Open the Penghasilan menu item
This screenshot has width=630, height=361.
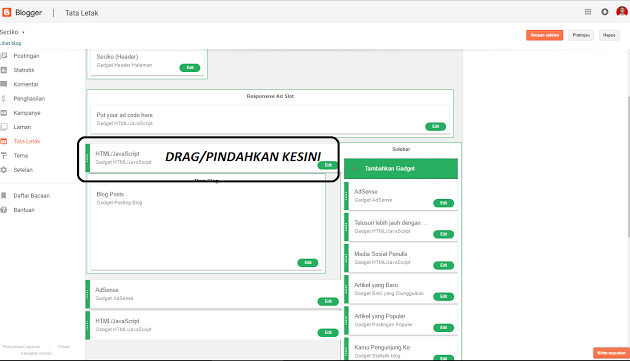29,98
